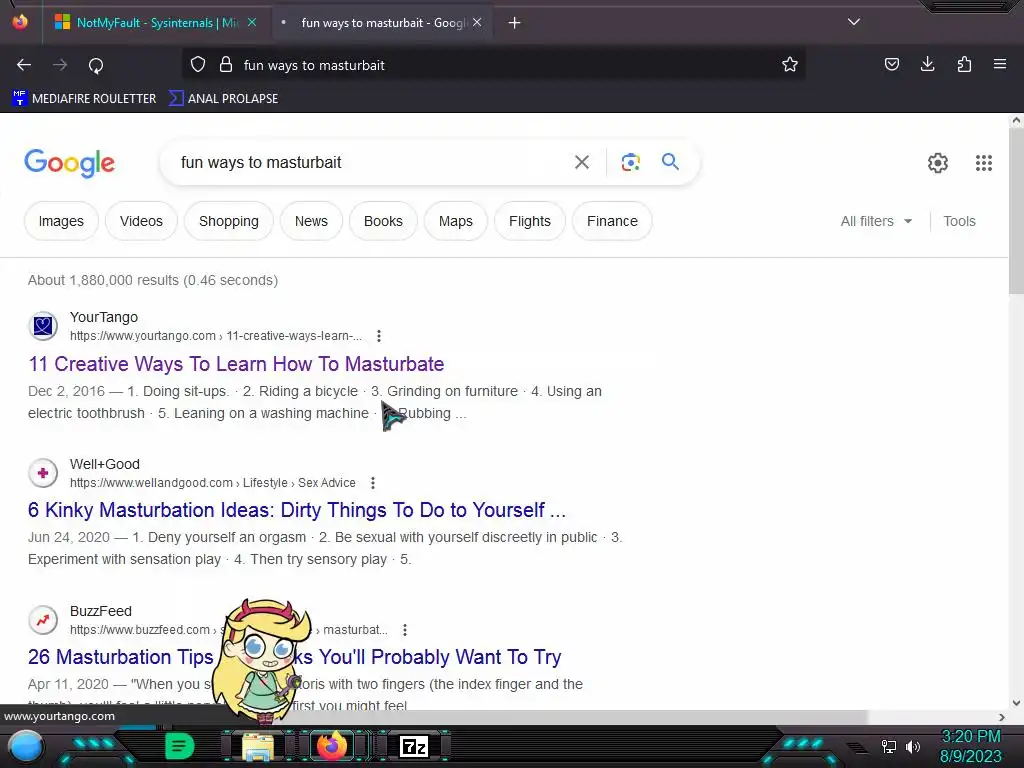Open the more options dots for BuzzFeed result
The image size is (1024, 768).
tap(405, 630)
